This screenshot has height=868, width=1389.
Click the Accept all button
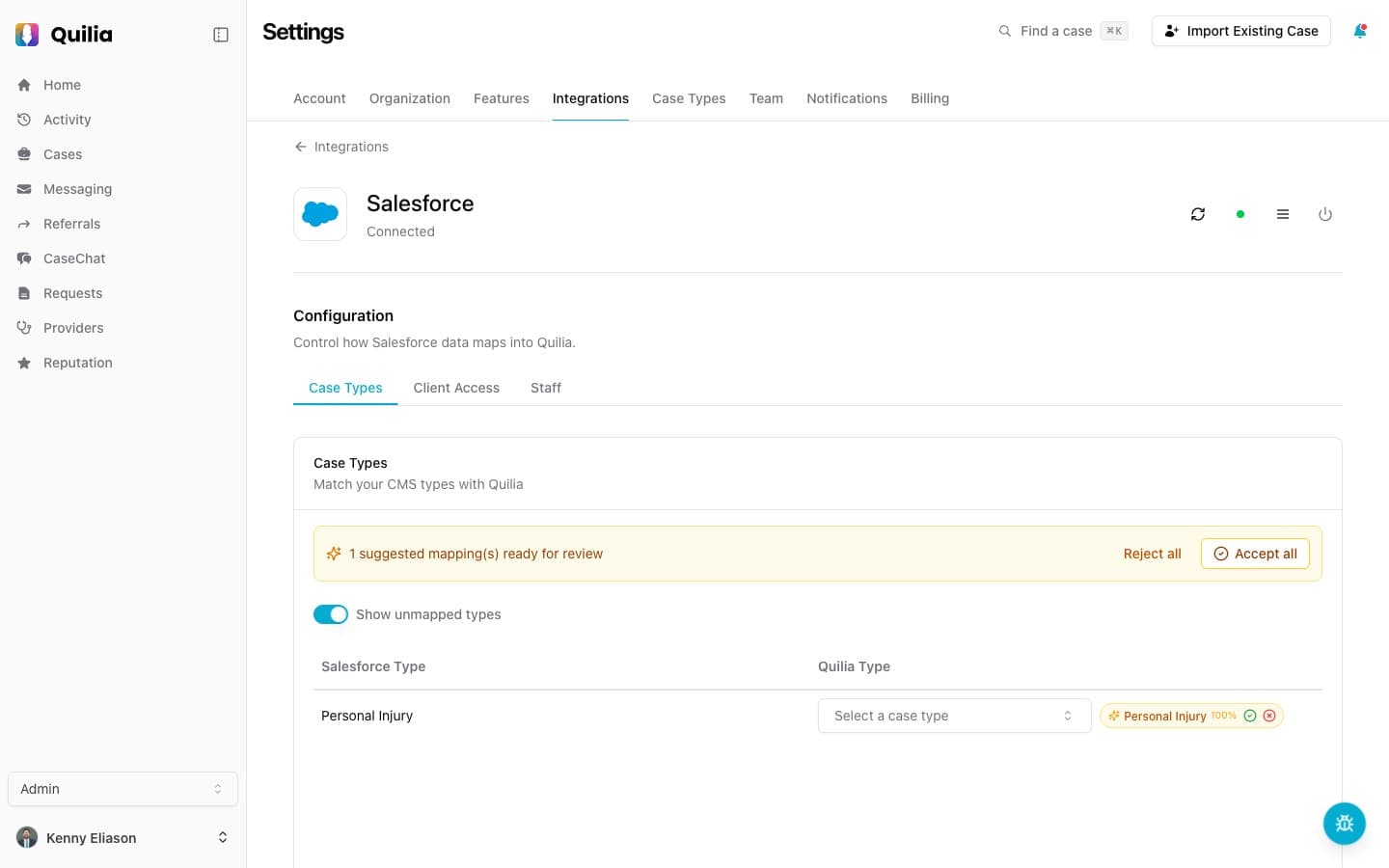tap(1255, 554)
